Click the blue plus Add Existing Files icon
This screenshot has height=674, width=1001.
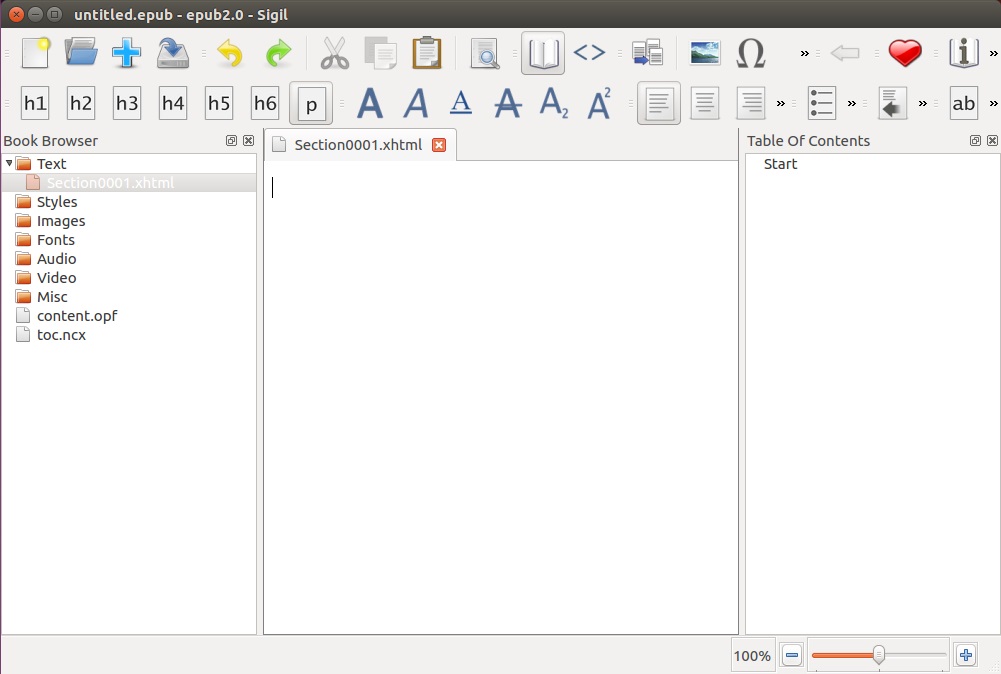126,53
